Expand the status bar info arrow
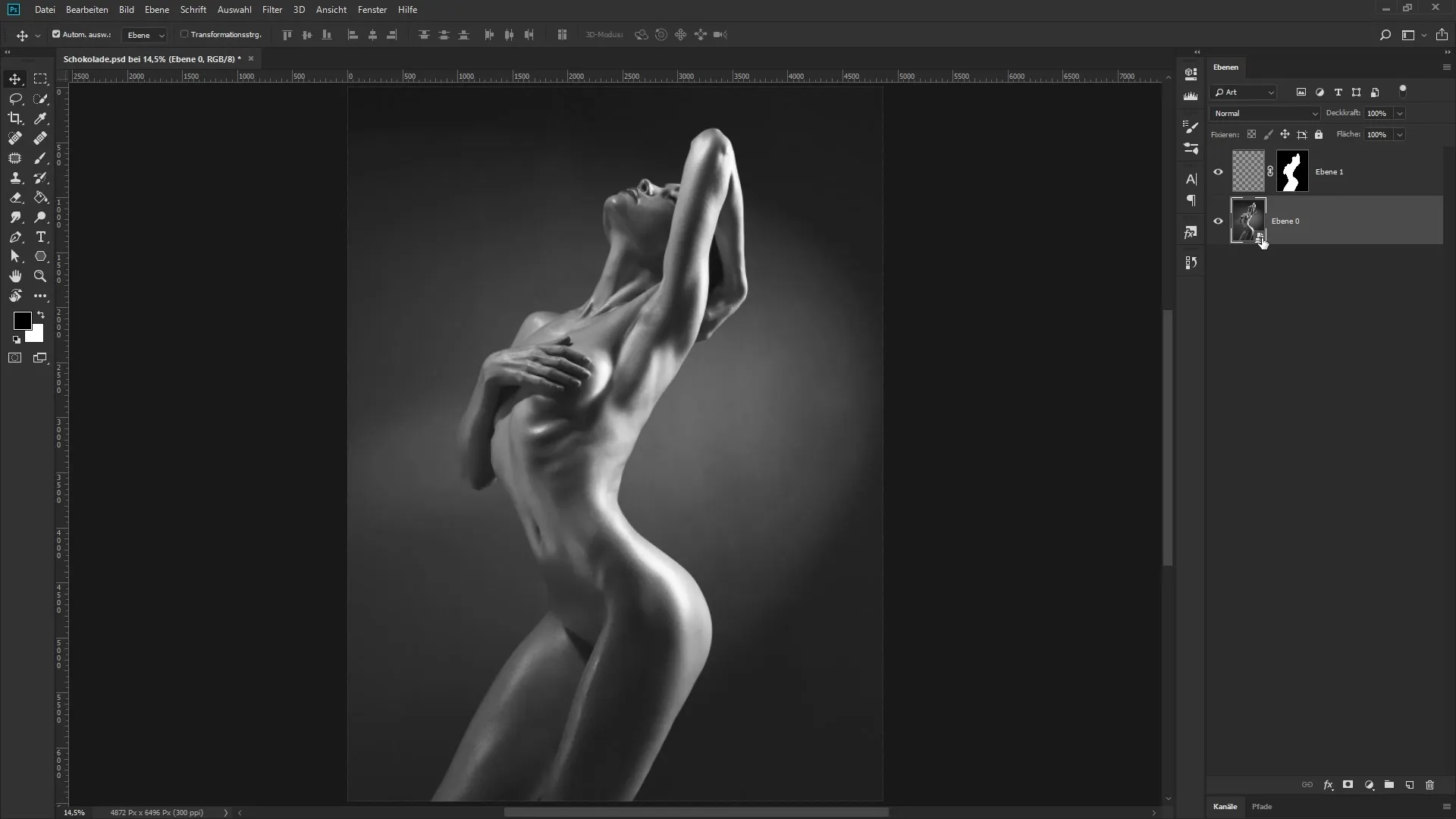The image size is (1456, 819). [x=225, y=812]
